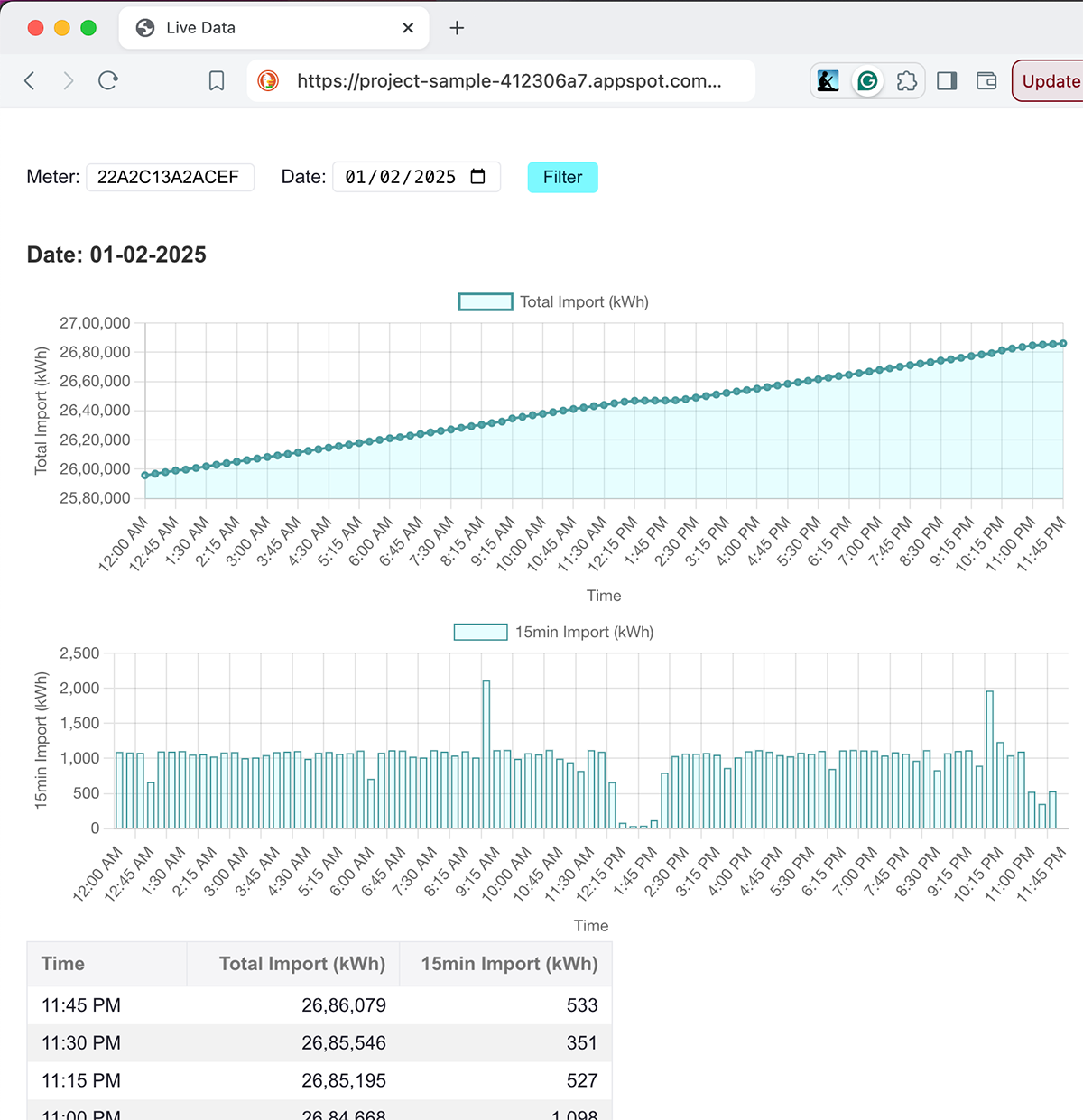Click the Filter button

[562, 177]
